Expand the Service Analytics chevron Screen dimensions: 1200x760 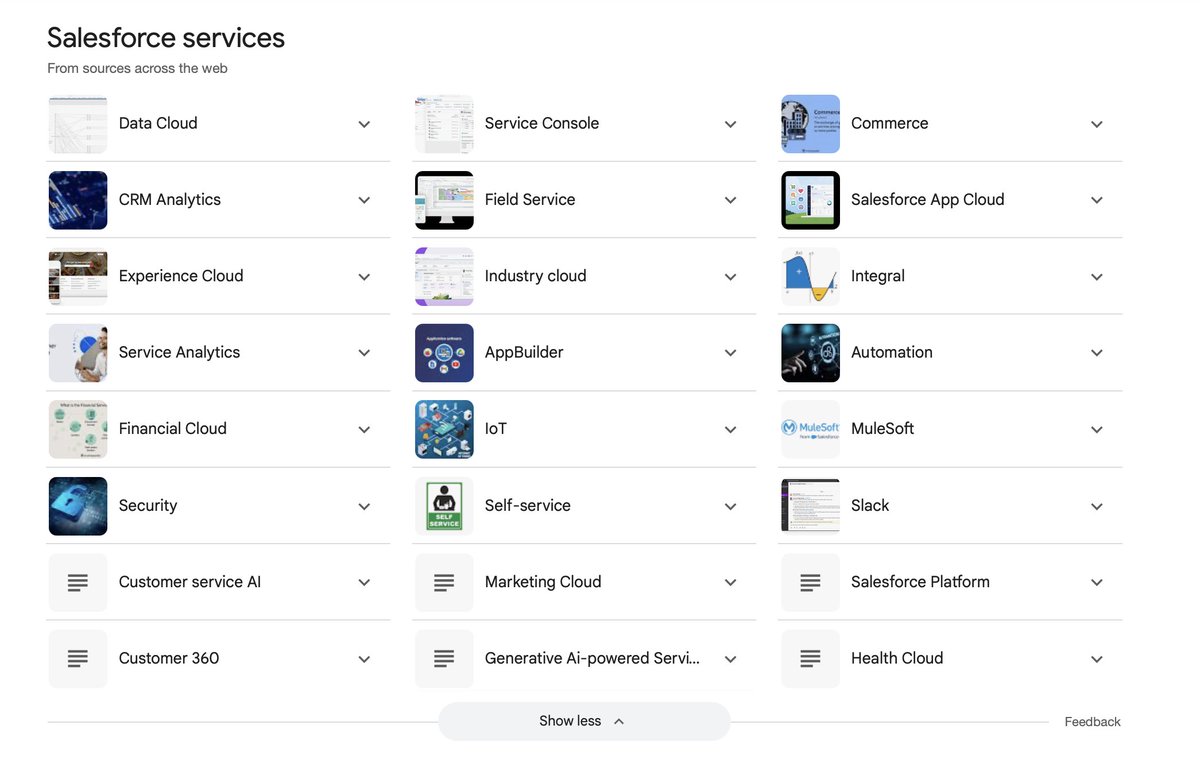[x=364, y=353]
